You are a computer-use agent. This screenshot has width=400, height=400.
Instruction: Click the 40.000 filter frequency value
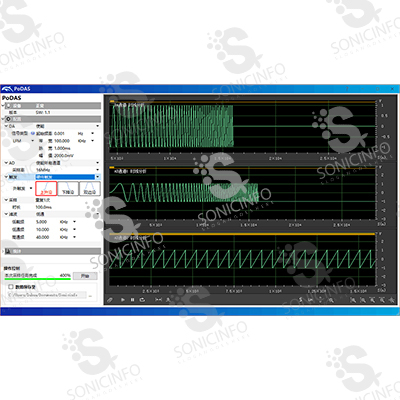(x=42, y=237)
